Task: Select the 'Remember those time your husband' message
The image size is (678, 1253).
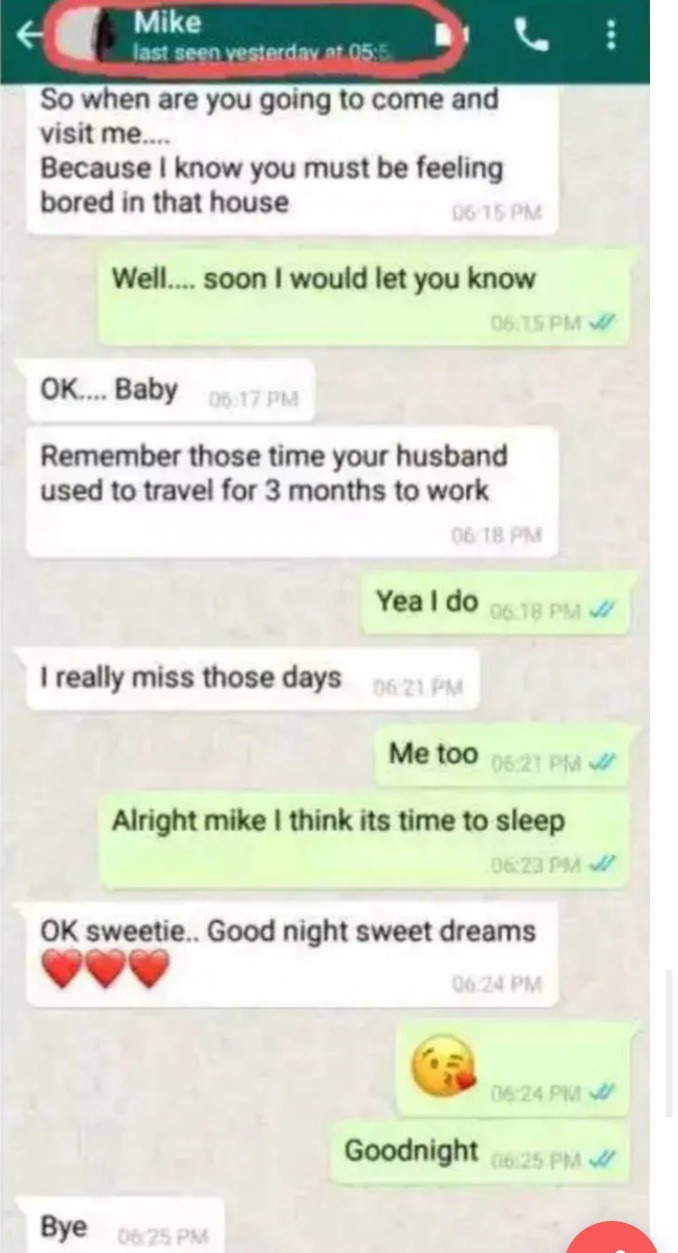Action: pyautogui.click(x=292, y=492)
